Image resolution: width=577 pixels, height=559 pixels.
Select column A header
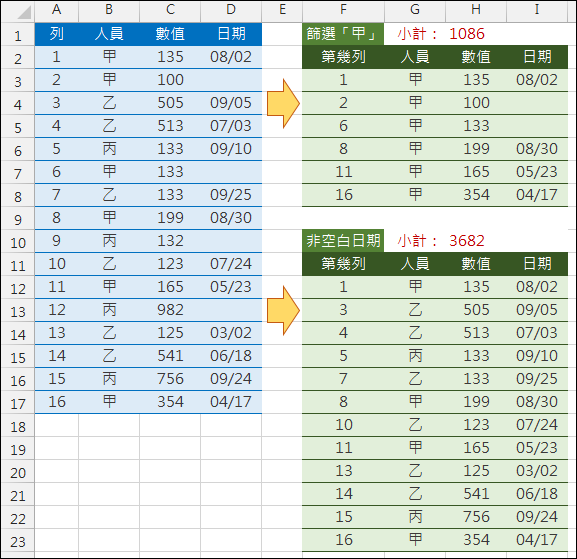coord(56,10)
